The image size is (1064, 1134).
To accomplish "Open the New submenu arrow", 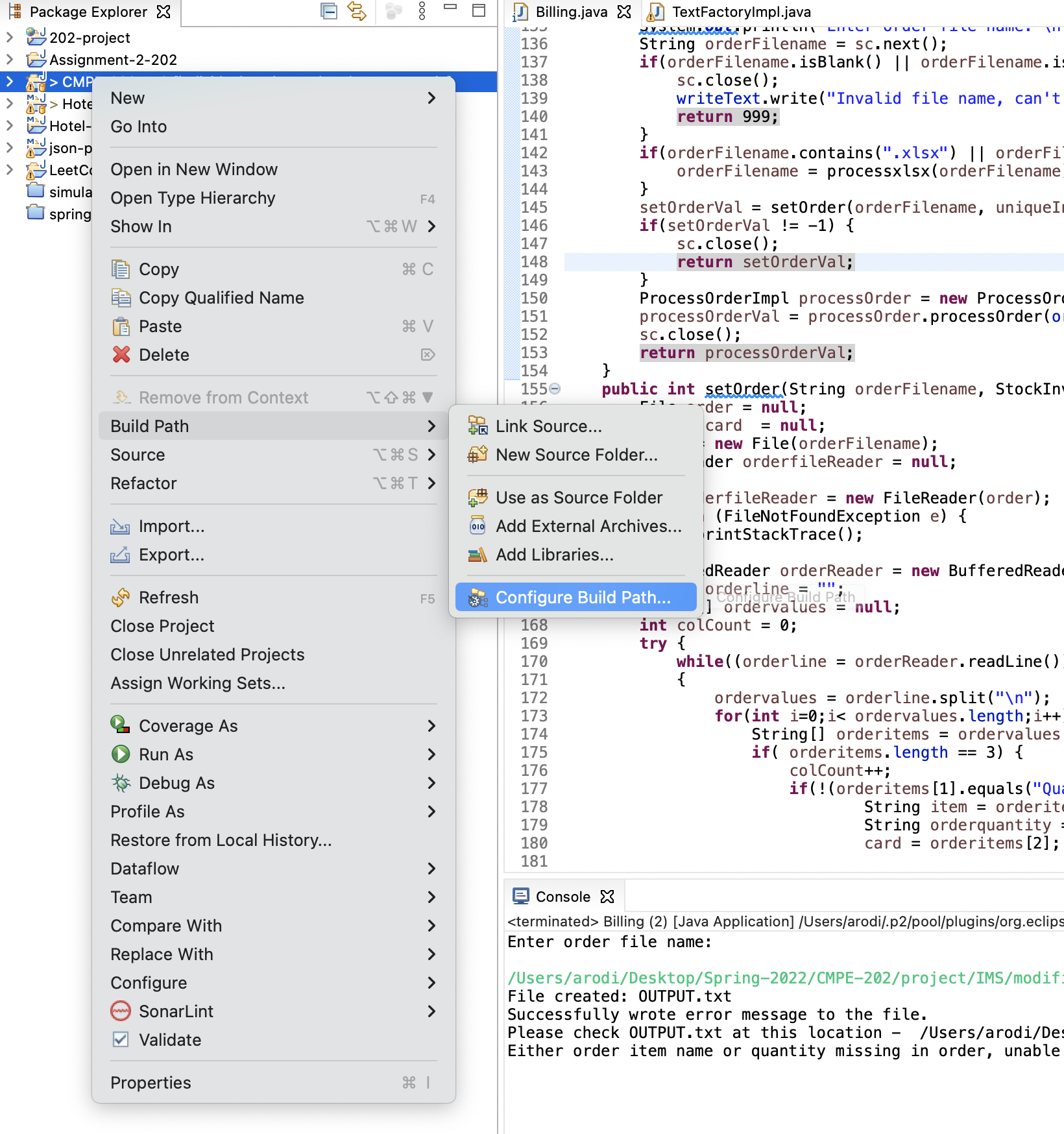I will 431,98.
